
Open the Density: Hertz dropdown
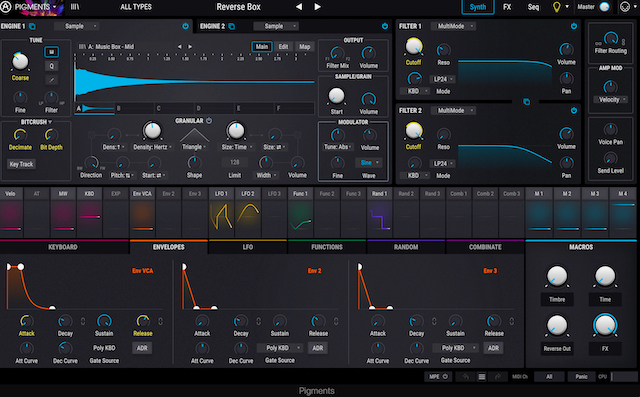tap(153, 147)
